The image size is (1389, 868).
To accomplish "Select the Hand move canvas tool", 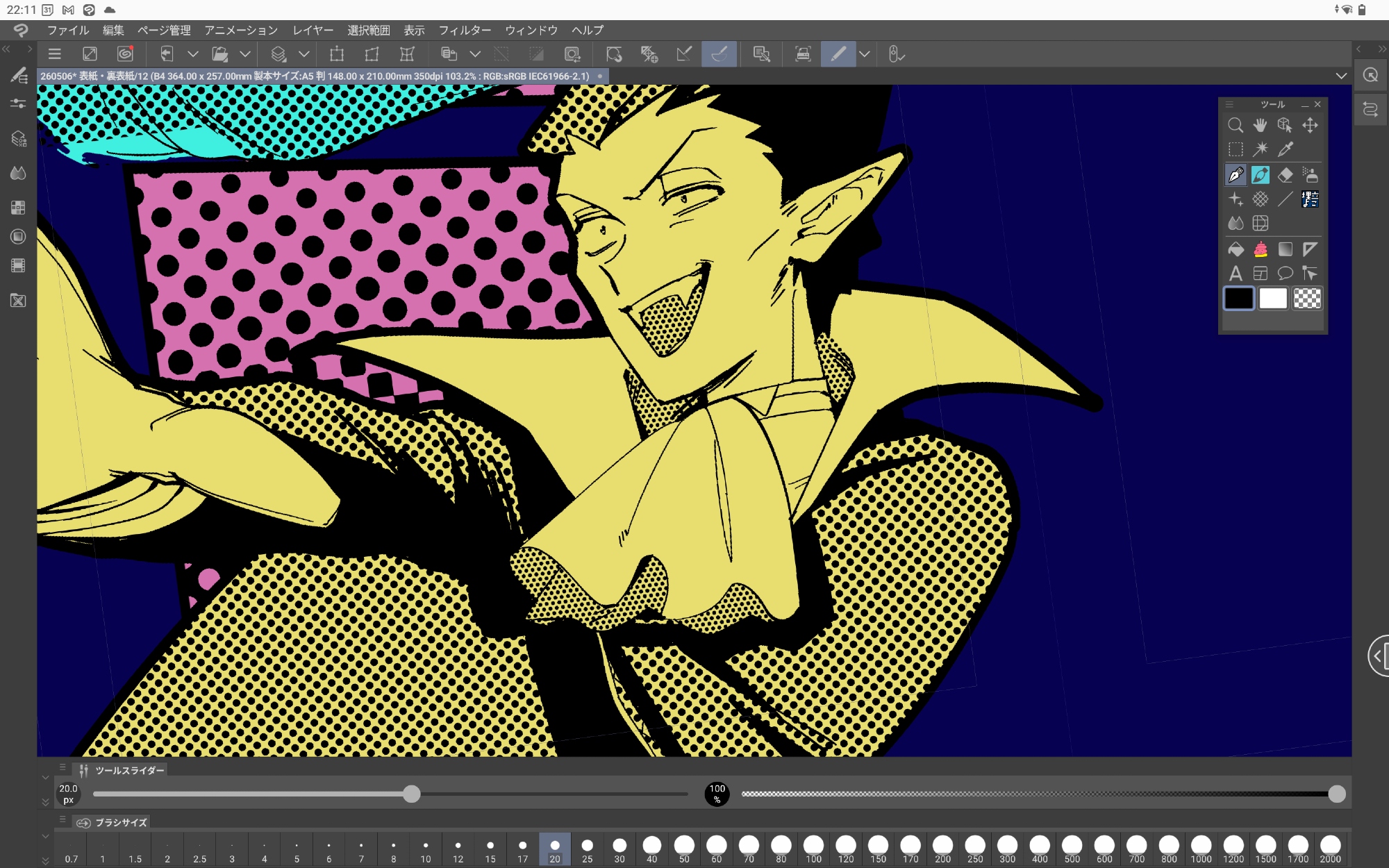I will click(1260, 125).
